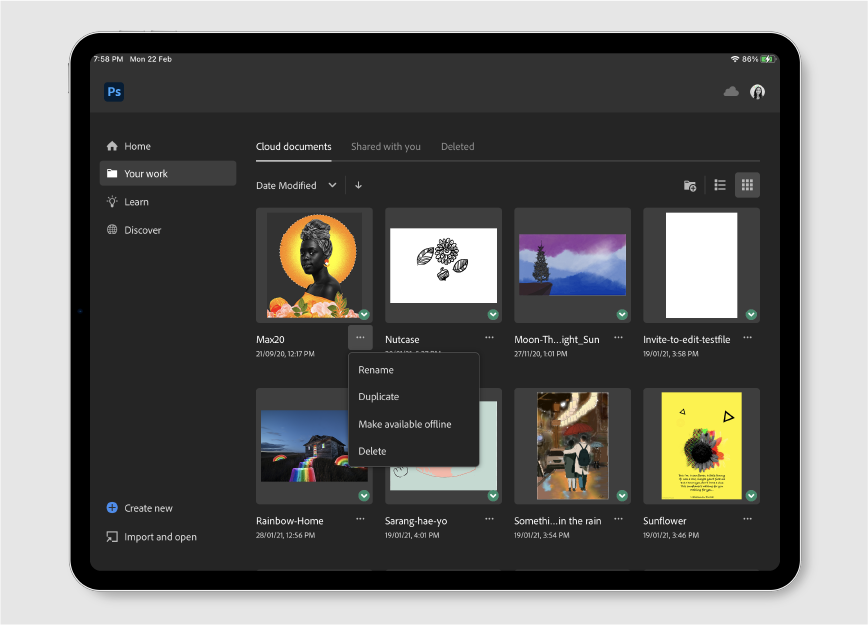This screenshot has width=868, height=625.
Task: Click the Wi-Fi icon in status bar
Action: coord(735,59)
